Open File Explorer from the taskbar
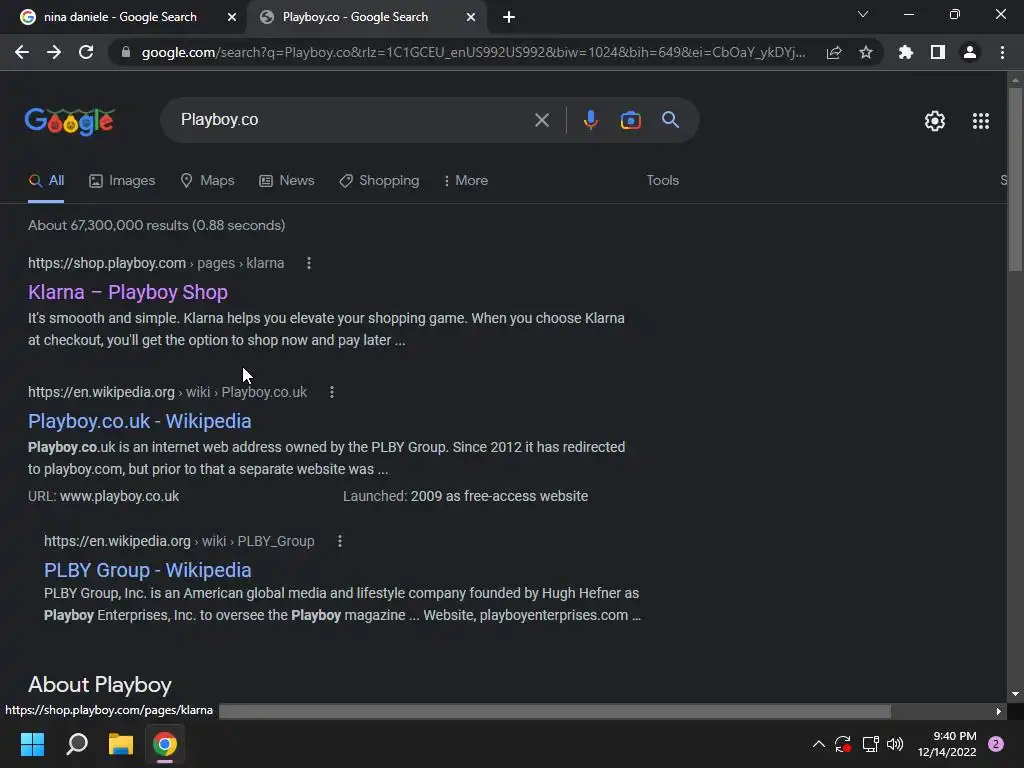 click(120, 744)
